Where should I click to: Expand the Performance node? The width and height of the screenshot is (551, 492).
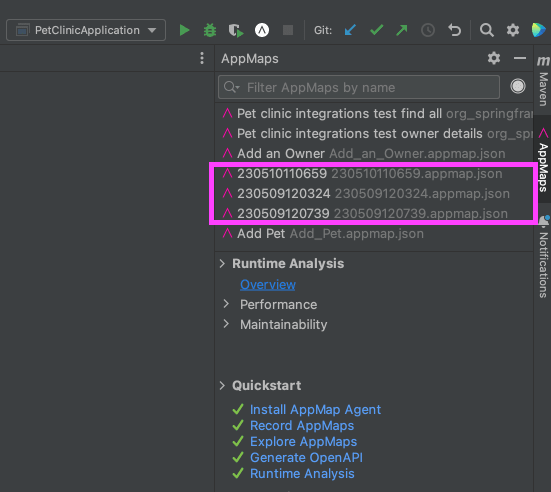pos(226,304)
